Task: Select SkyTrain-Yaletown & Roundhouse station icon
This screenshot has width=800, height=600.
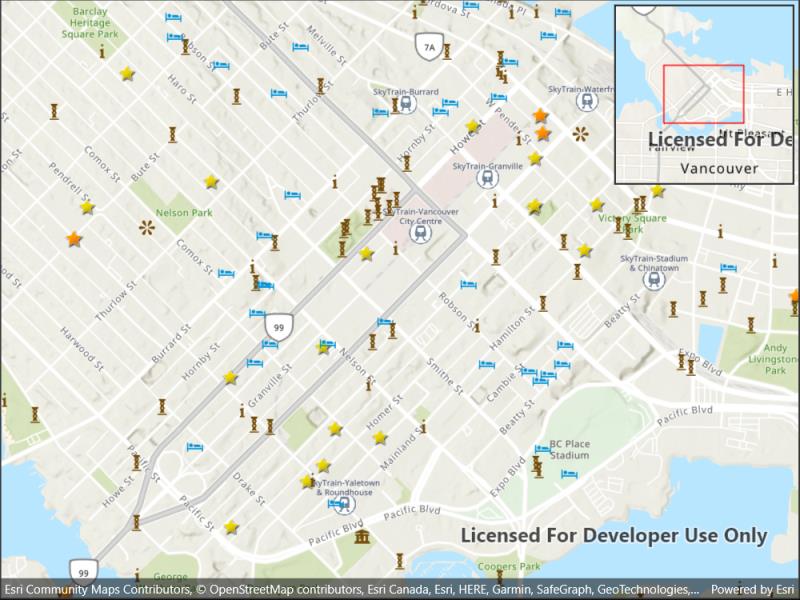Action: (x=345, y=505)
